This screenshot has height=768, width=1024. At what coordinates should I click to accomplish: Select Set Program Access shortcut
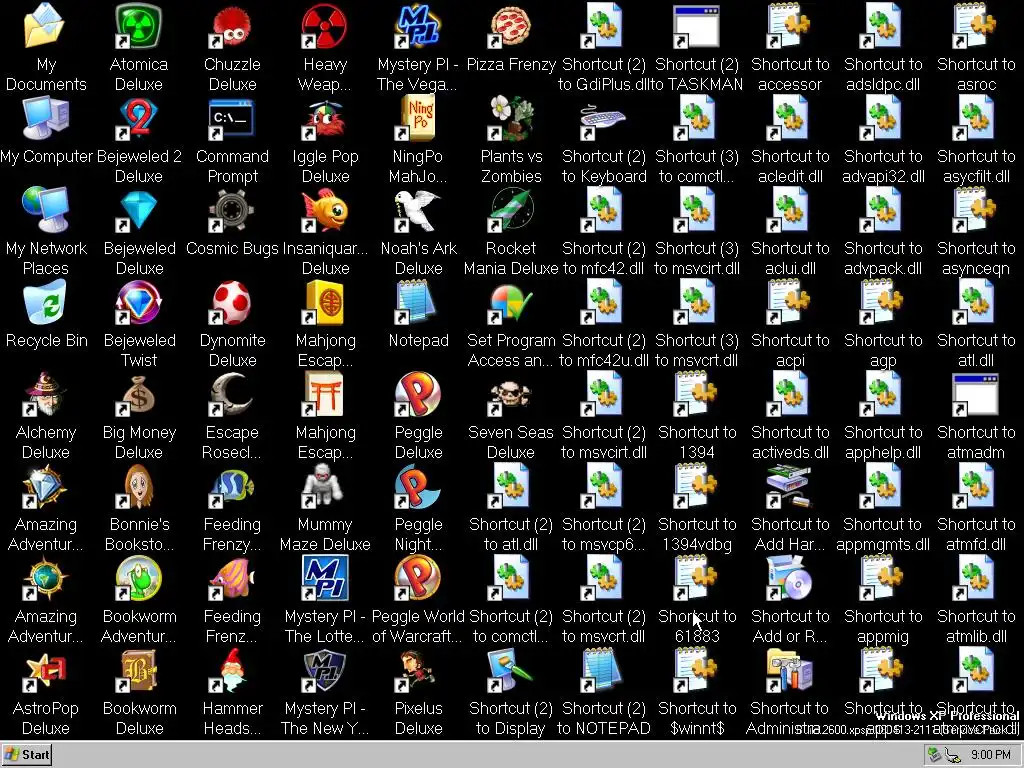511,302
